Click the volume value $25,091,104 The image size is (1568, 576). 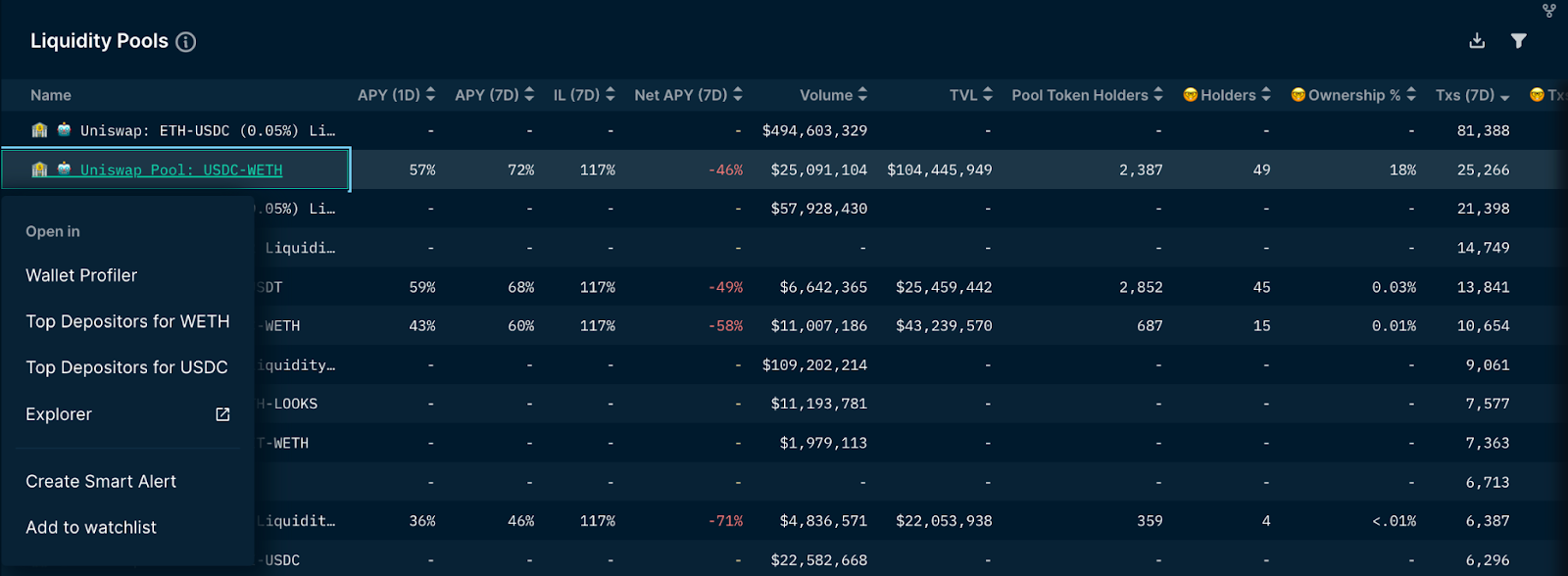(818, 169)
